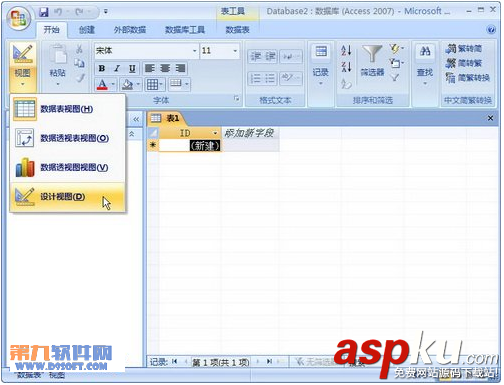The height and width of the screenshot is (385, 504).
Task: Toggle underline formatting
Action: [x=132, y=69]
